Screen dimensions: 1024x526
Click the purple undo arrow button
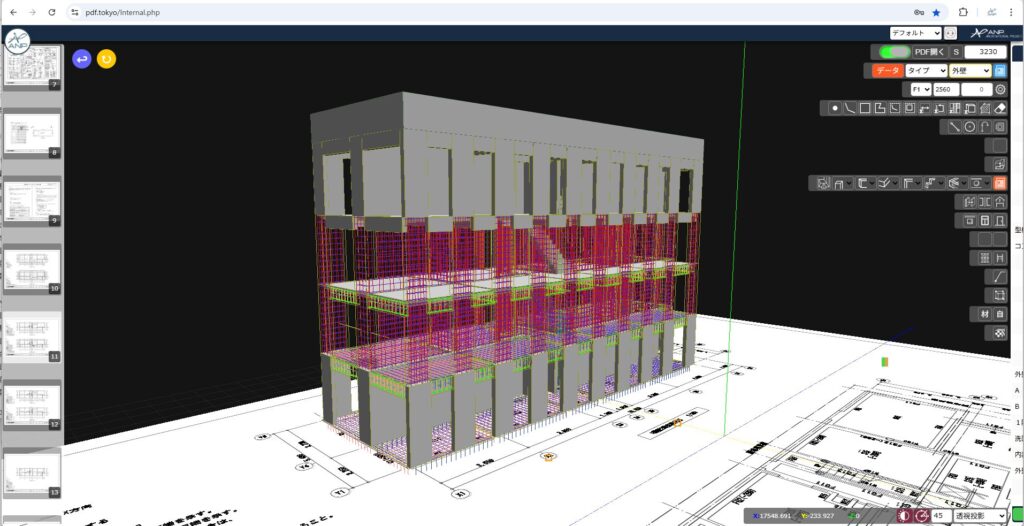coord(82,59)
